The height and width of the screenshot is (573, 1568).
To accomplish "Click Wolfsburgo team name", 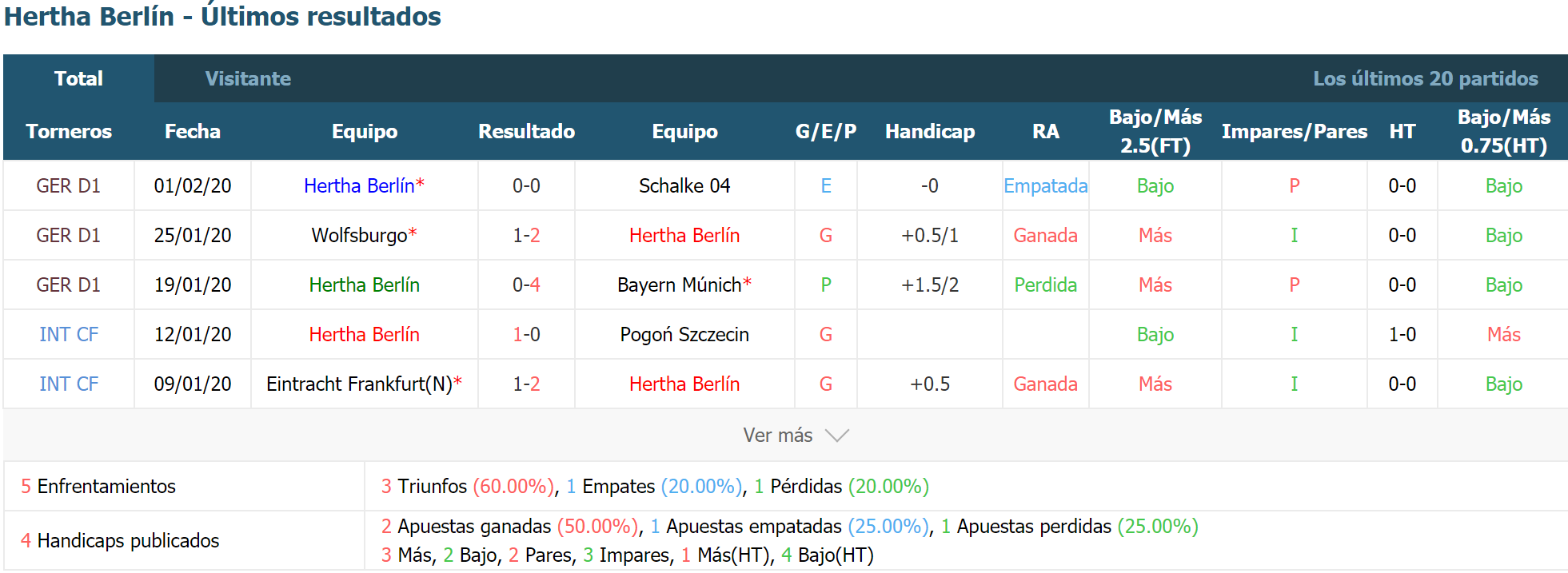I will click(x=359, y=235).
